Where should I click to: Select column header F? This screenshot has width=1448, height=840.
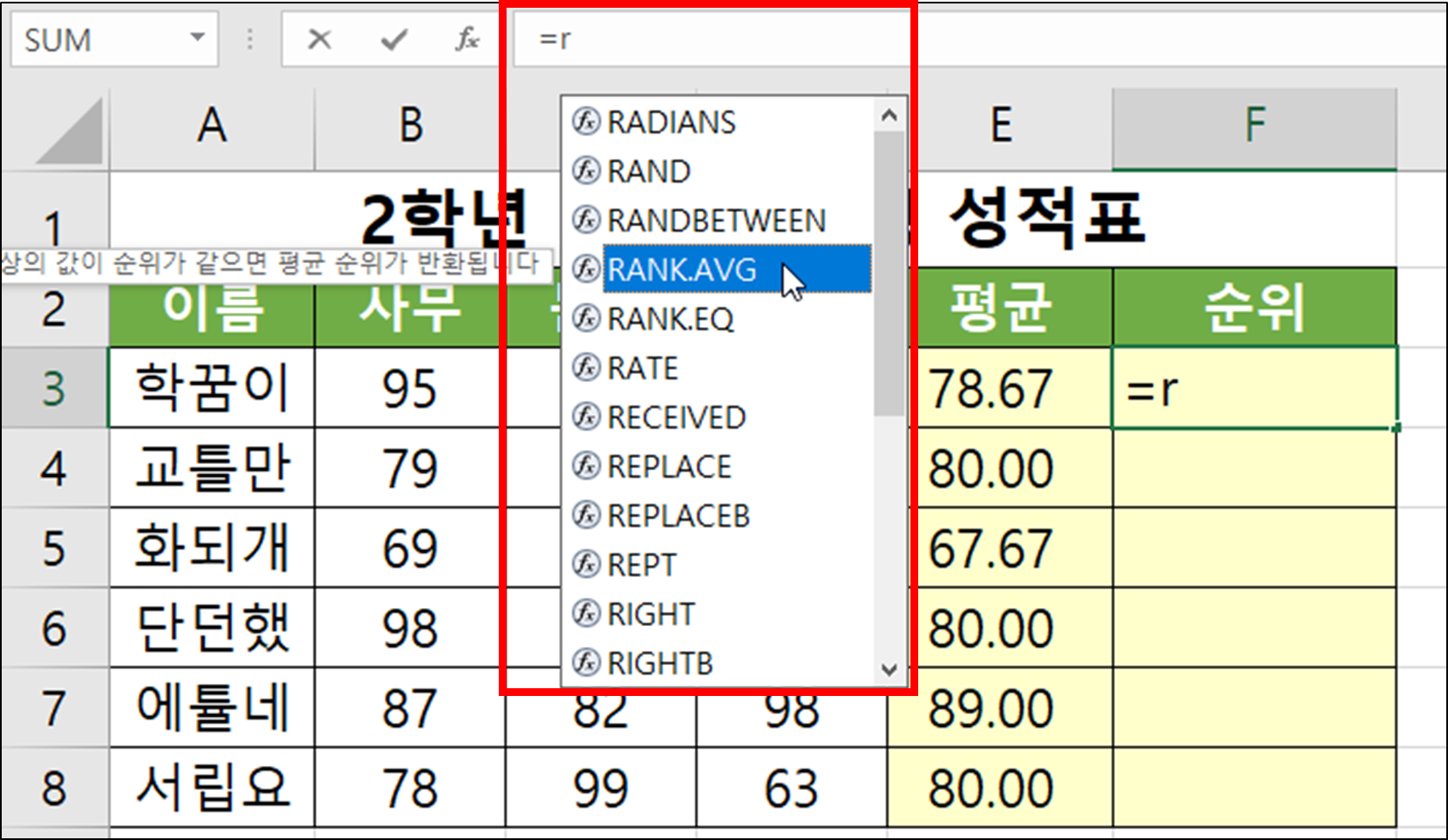(1256, 122)
